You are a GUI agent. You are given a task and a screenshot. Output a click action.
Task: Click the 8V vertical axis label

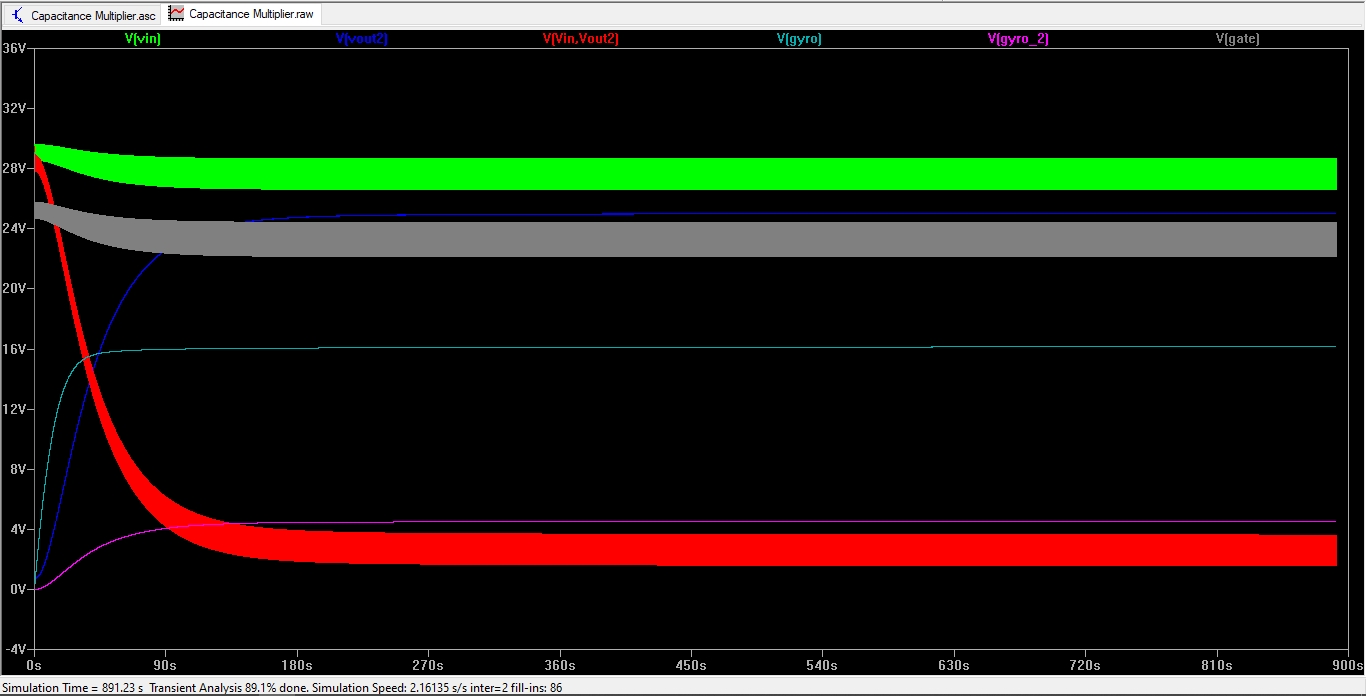[17, 469]
